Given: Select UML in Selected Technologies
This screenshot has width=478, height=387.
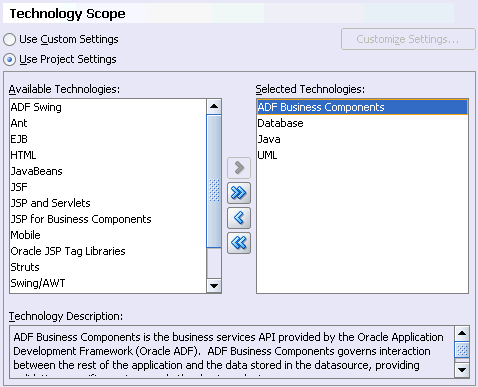Looking at the screenshot, I should coord(362,155).
